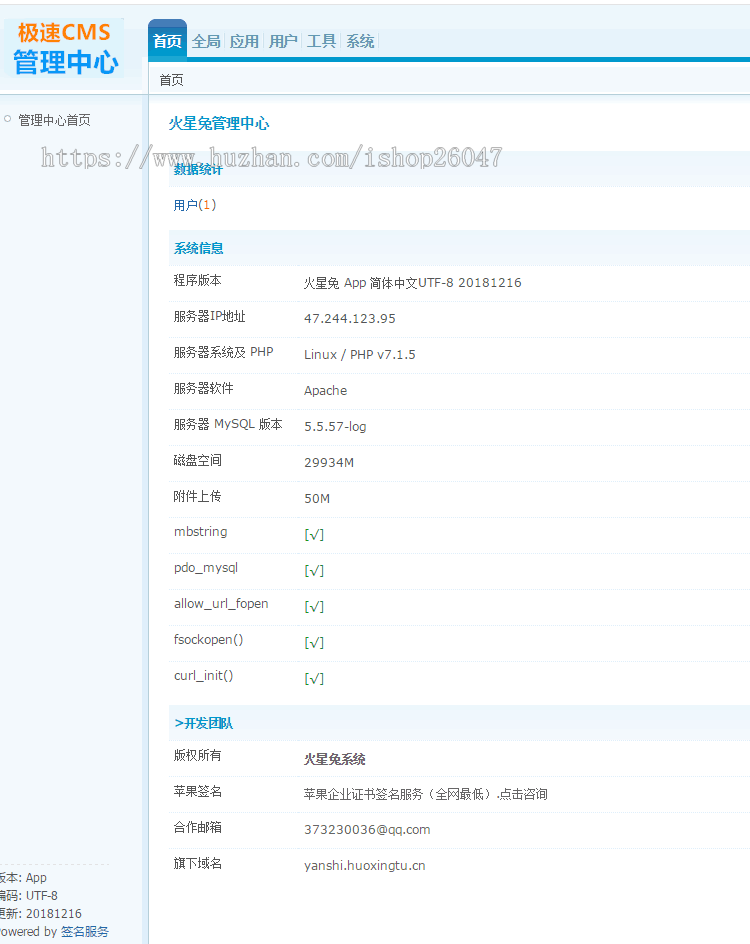Viewport: 750px width, 944px height.
Task: Open the 用户 tab in top navigation
Action: click(x=283, y=42)
